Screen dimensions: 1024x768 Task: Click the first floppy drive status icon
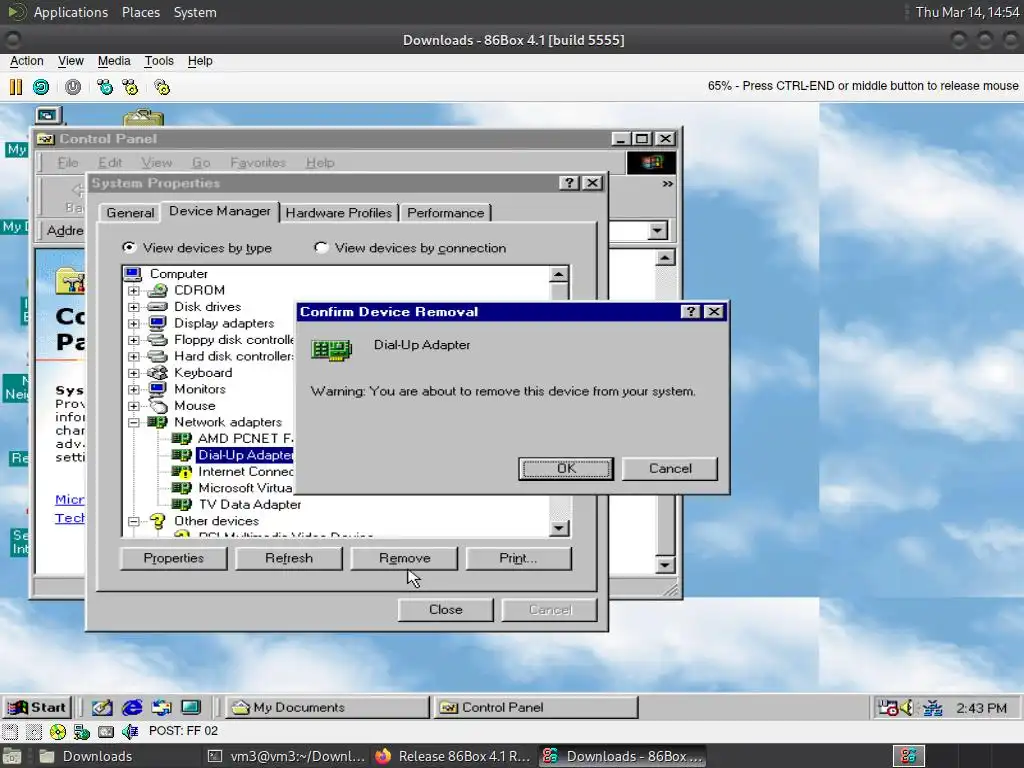[x=10, y=731]
